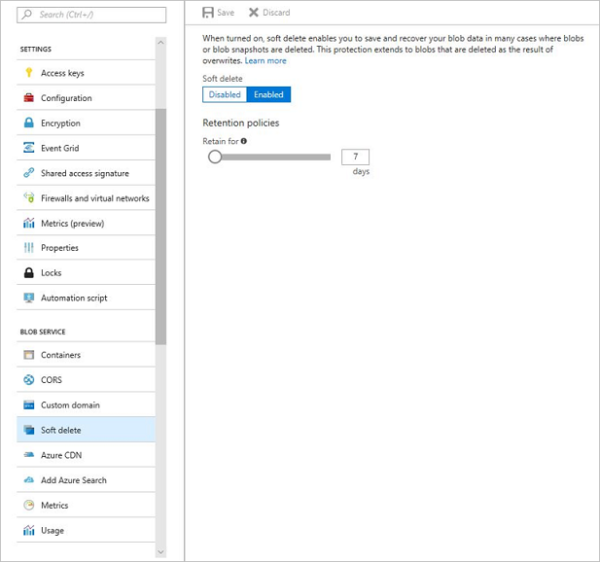This screenshot has height=562, width=600.
Task: Open the Custom domain settings
Action: [x=86, y=405]
